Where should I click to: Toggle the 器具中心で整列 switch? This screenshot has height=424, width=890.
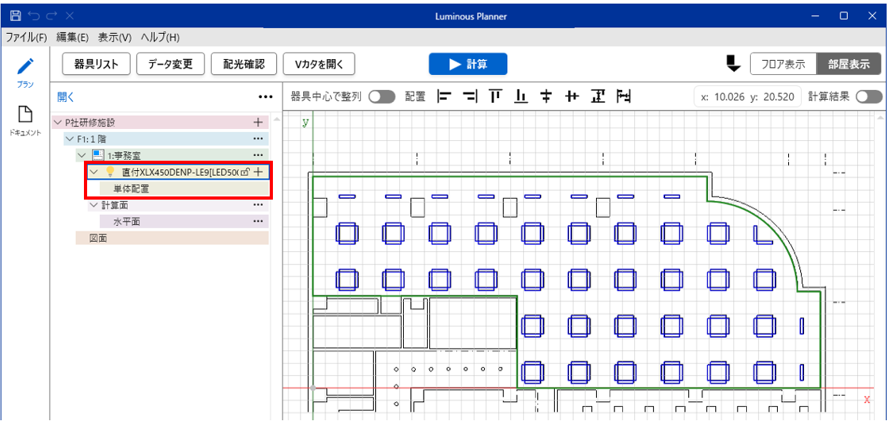[x=382, y=97]
